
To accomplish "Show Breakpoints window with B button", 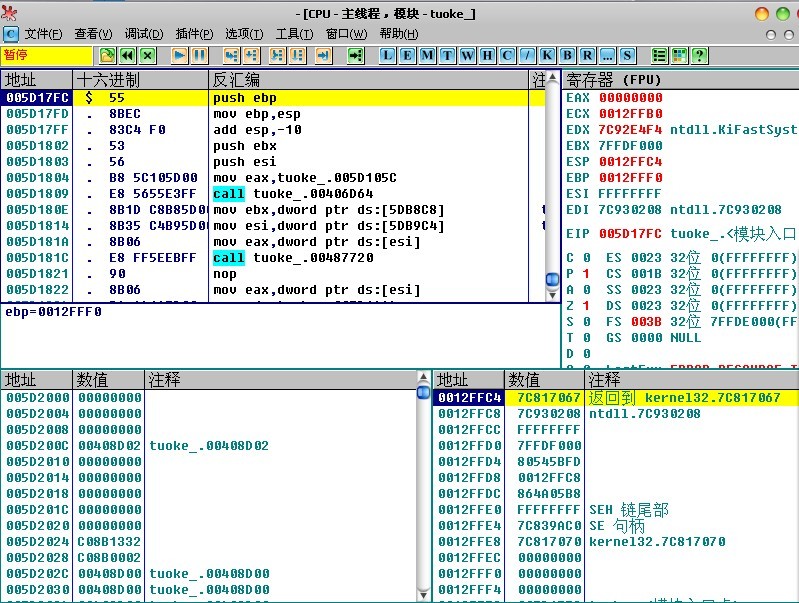I will [567, 55].
